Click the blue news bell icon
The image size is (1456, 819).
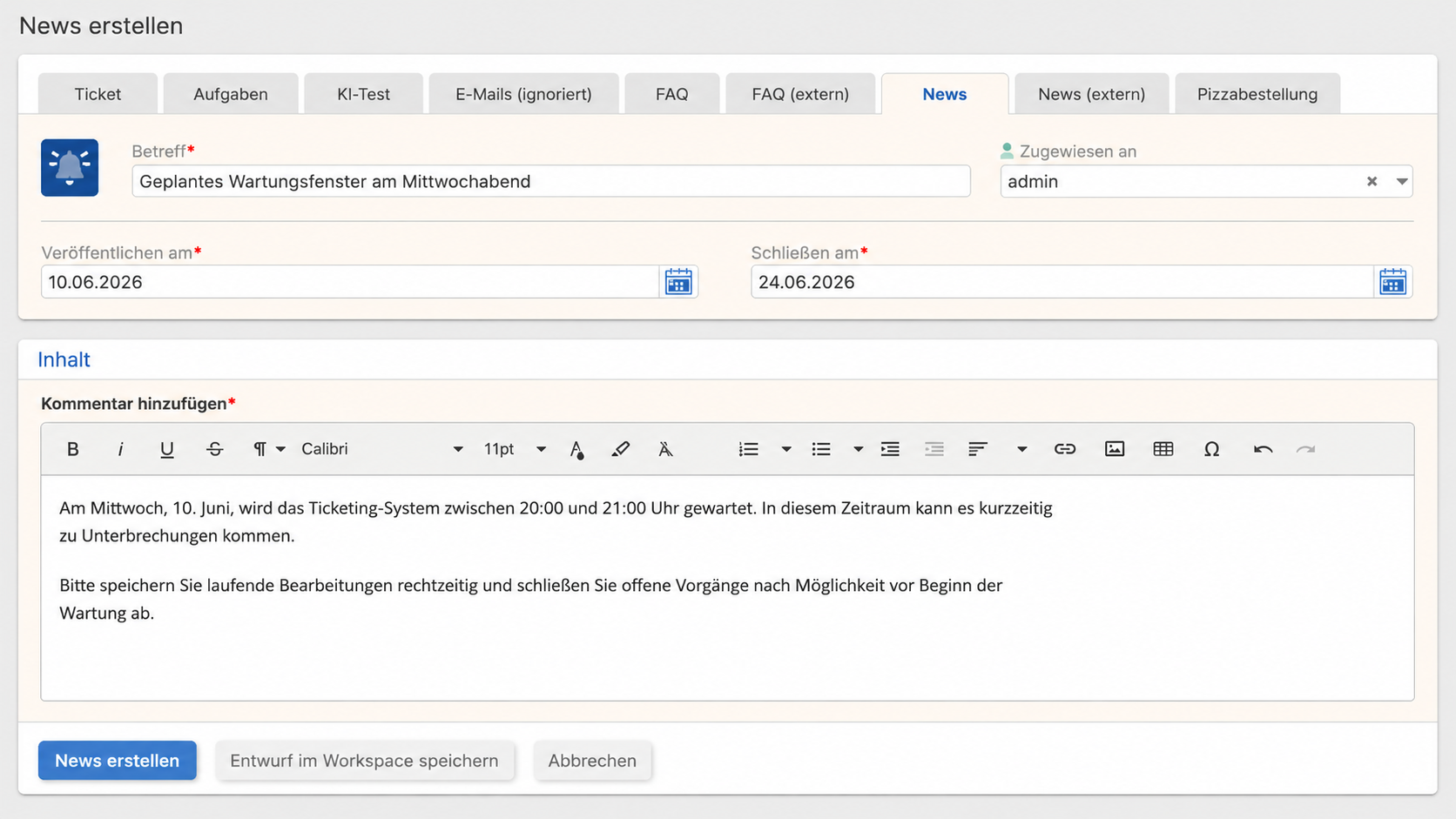click(70, 168)
